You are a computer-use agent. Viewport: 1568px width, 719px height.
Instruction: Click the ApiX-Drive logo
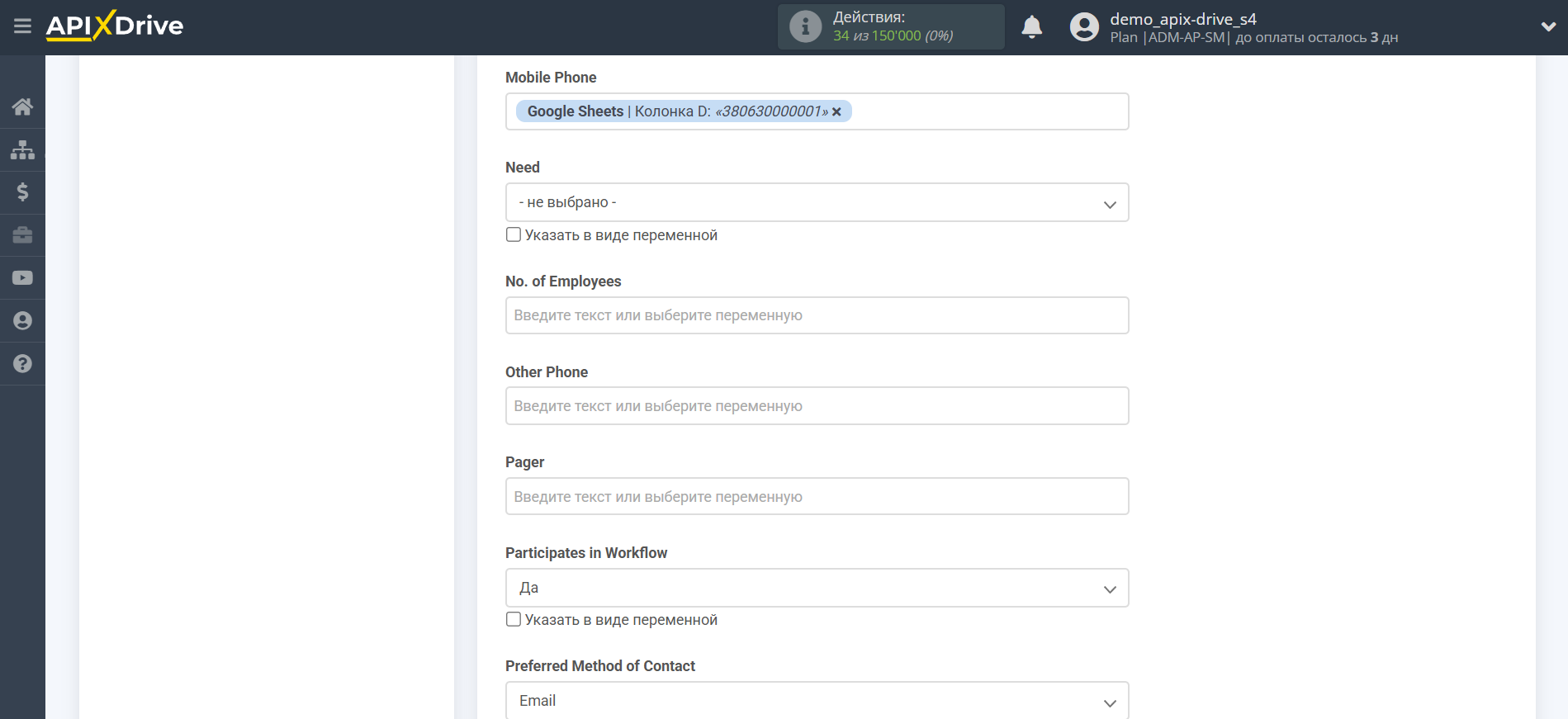[x=115, y=26]
